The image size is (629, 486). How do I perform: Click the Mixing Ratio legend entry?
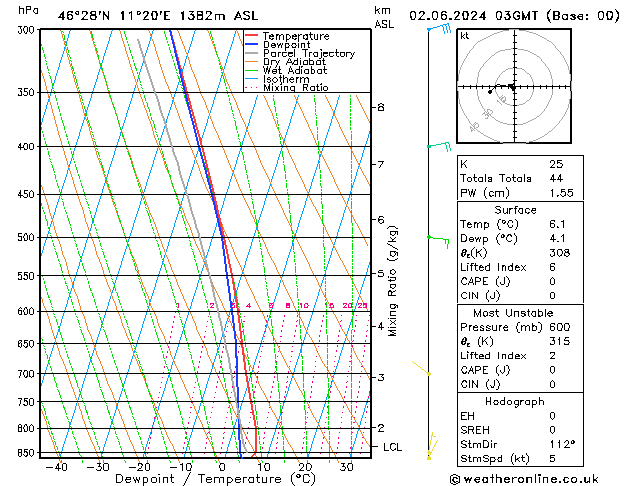294,88
